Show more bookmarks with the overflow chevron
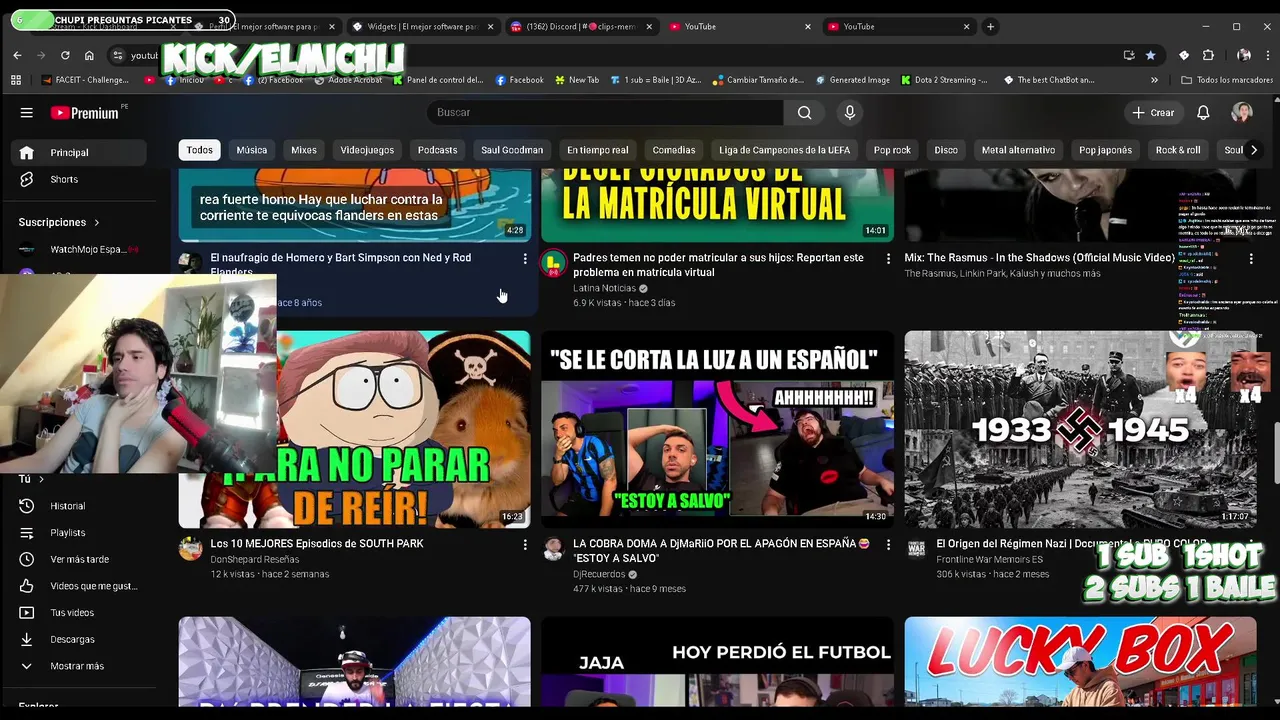 (x=1154, y=80)
